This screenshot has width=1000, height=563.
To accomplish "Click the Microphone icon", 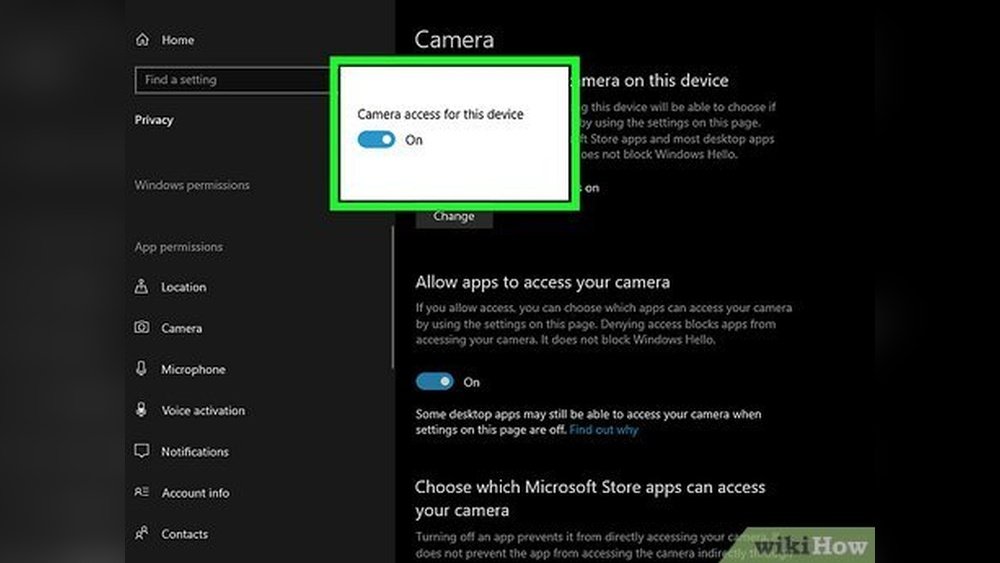I will [142, 368].
